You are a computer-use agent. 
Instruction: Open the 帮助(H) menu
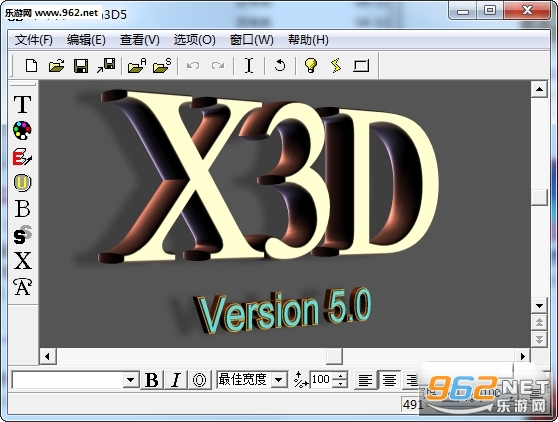coord(308,40)
